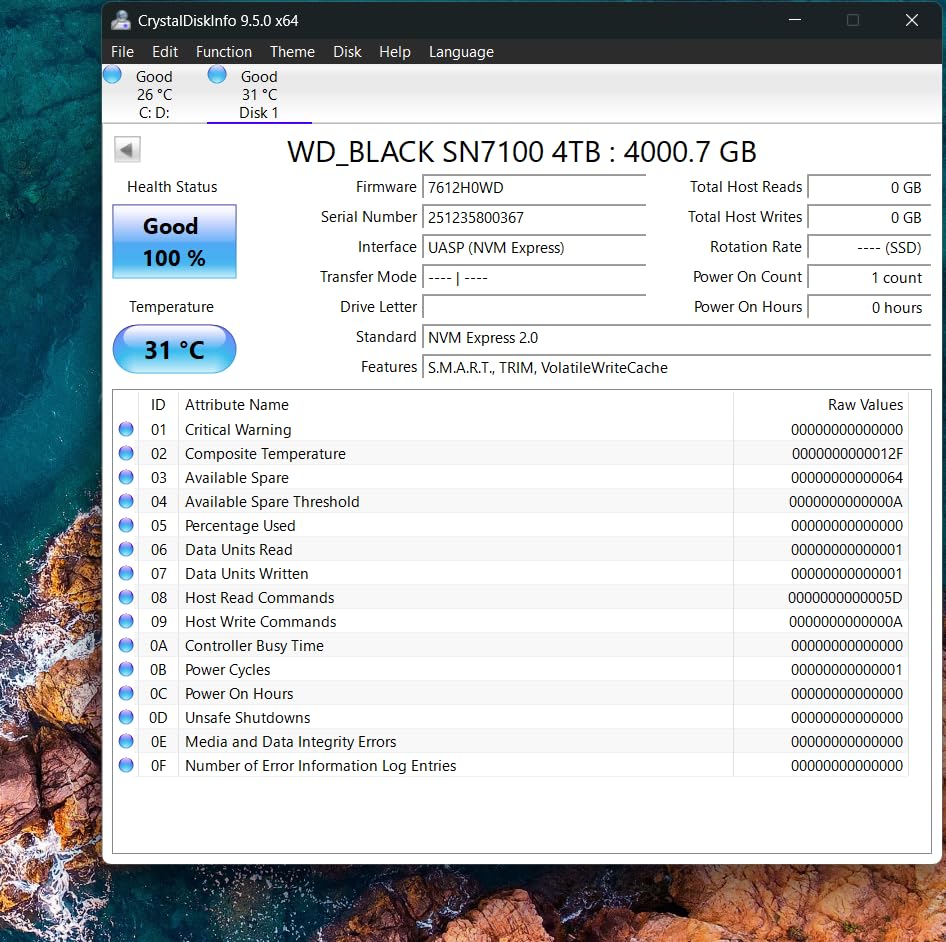Open the Language menu
Viewport: 946px width, 942px height.
click(x=461, y=51)
